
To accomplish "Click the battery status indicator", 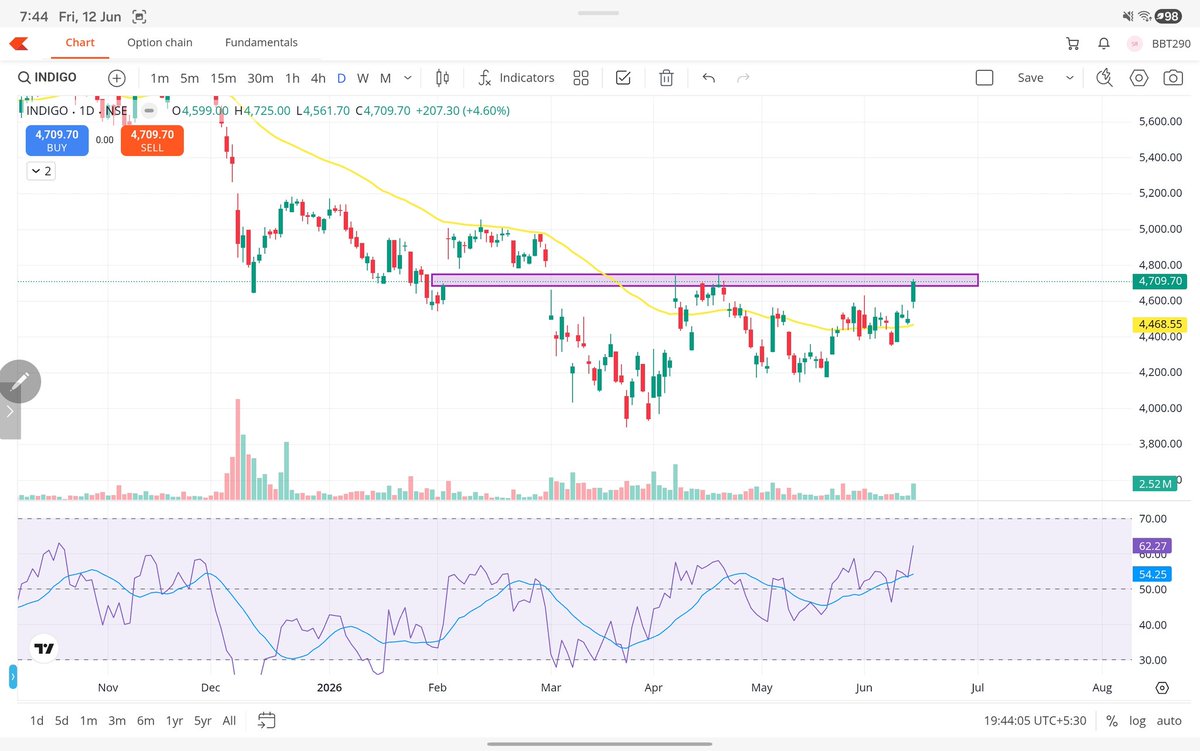I will pyautogui.click(x=1169, y=17).
